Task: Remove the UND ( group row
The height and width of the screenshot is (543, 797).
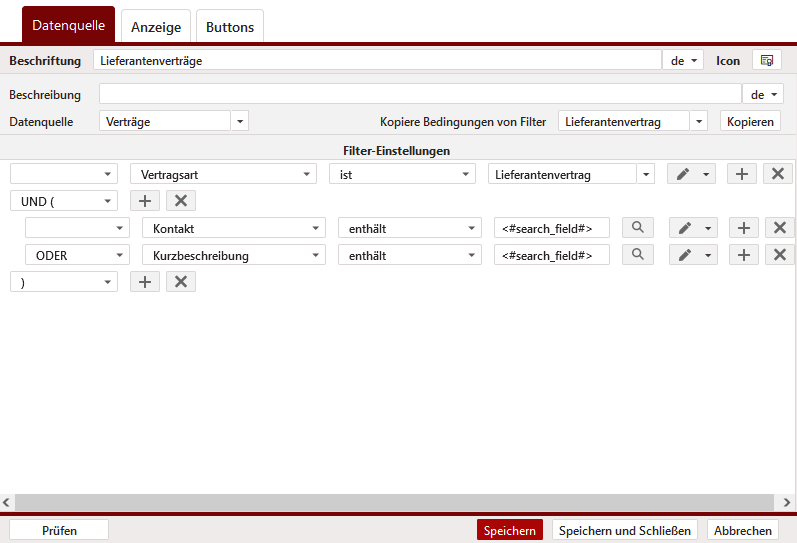Action: (181, 201)
